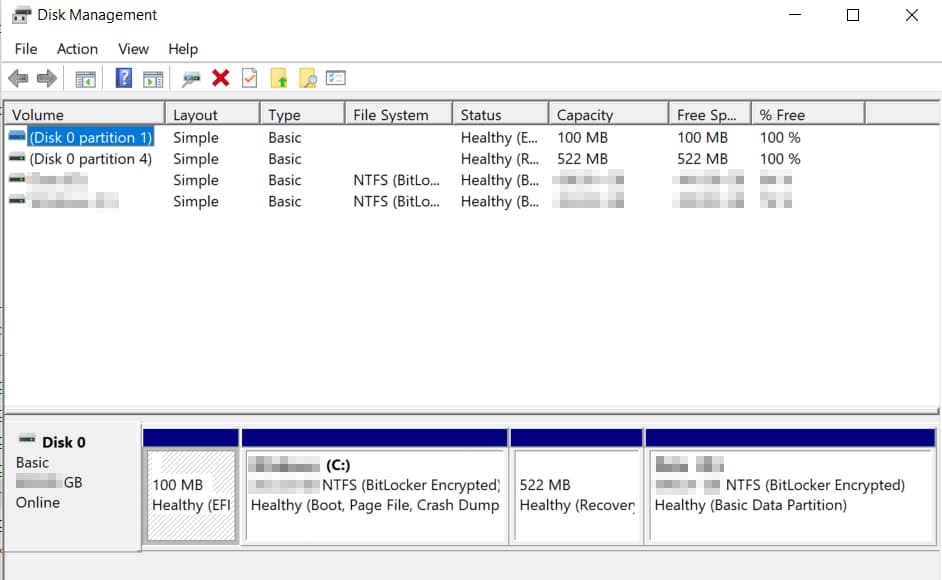Viewport: 942px width, 580px height.
Task: Select the 522 MB Recovery partition block
Action: pyautogui.click(x=575, y=480)
